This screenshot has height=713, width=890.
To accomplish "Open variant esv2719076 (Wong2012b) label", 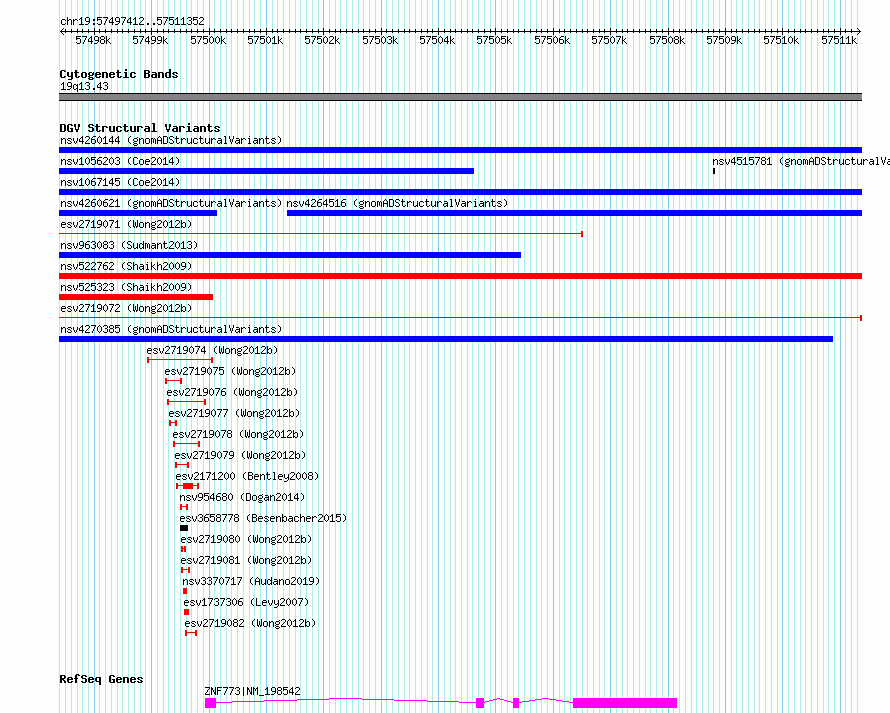I will coord(232,392).
